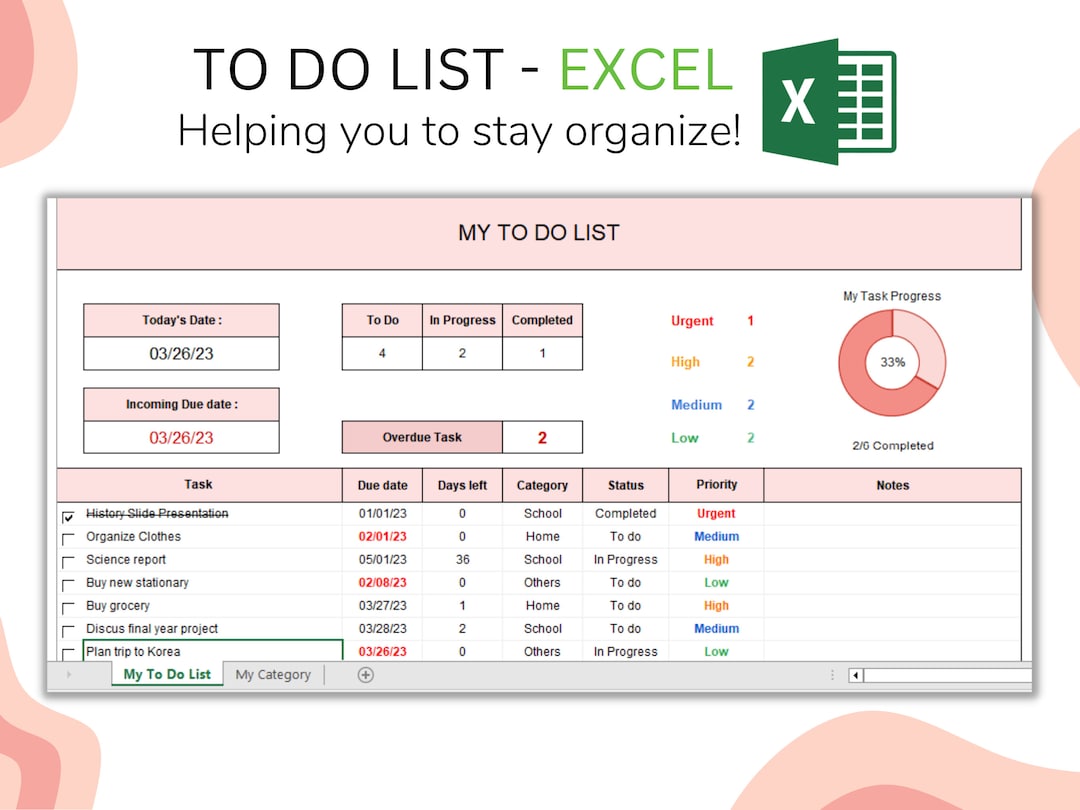Click the Excel logo icon
Viewport: 1080px width, 810px height.
[x=829, y=102]
